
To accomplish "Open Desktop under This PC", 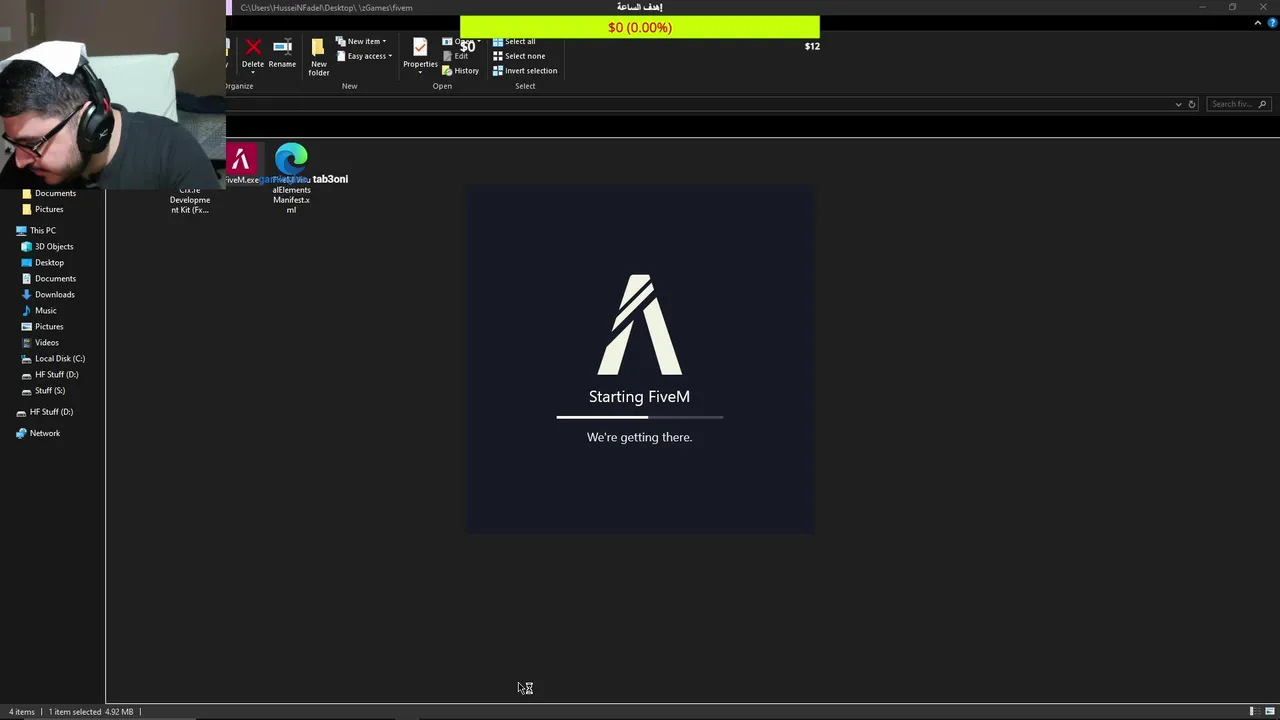I will 43,262.
